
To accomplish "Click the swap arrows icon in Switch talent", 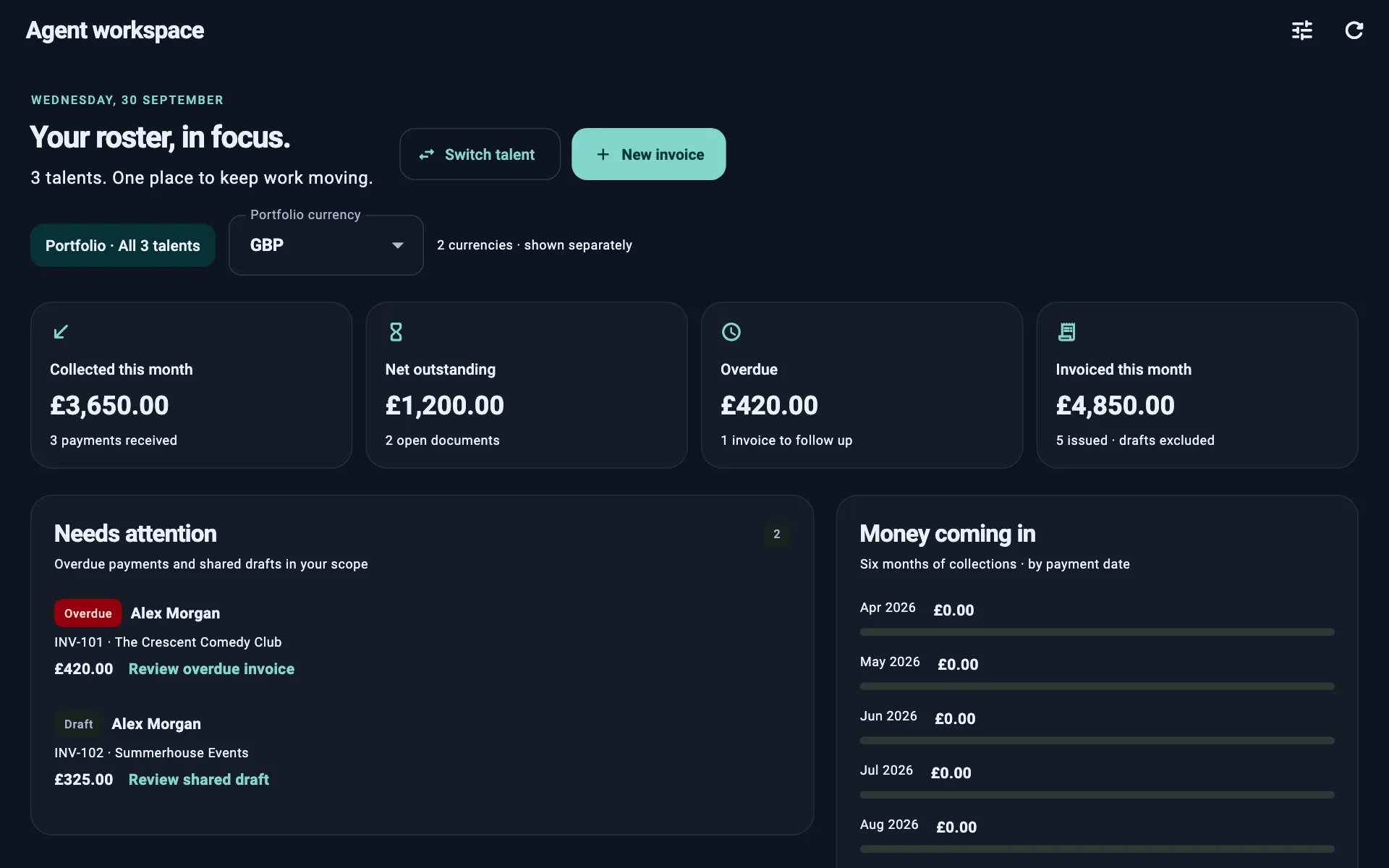I will 427,154.
